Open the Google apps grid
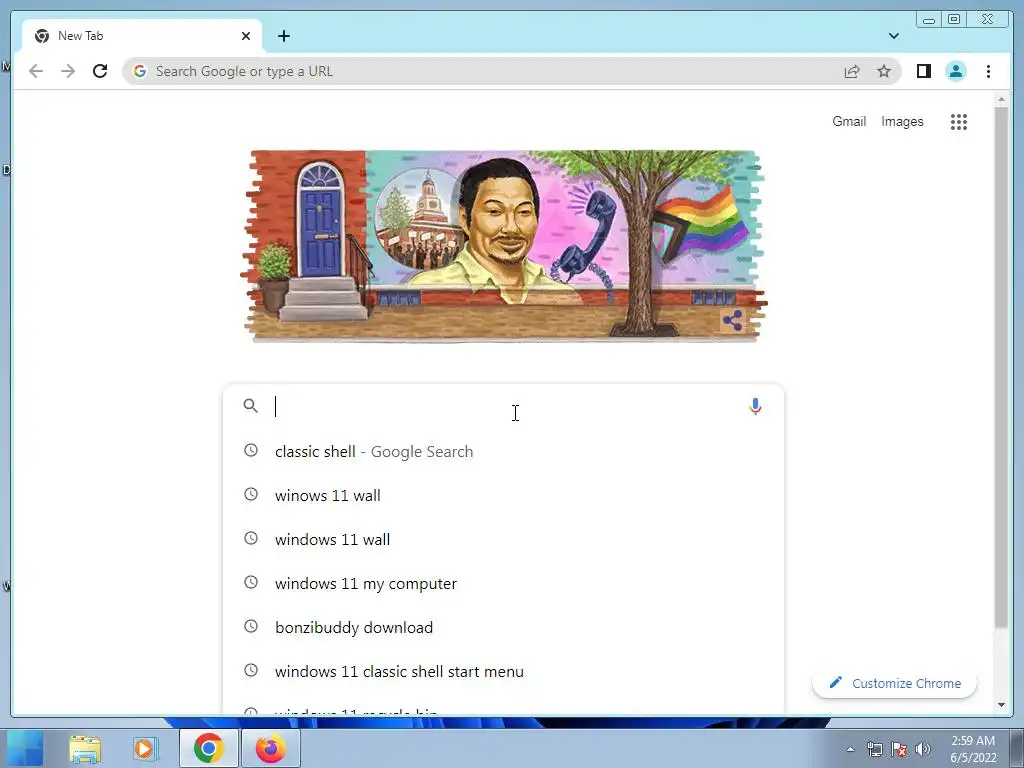The height and width of the screenshot is (768, 1024). click(958, 121)
